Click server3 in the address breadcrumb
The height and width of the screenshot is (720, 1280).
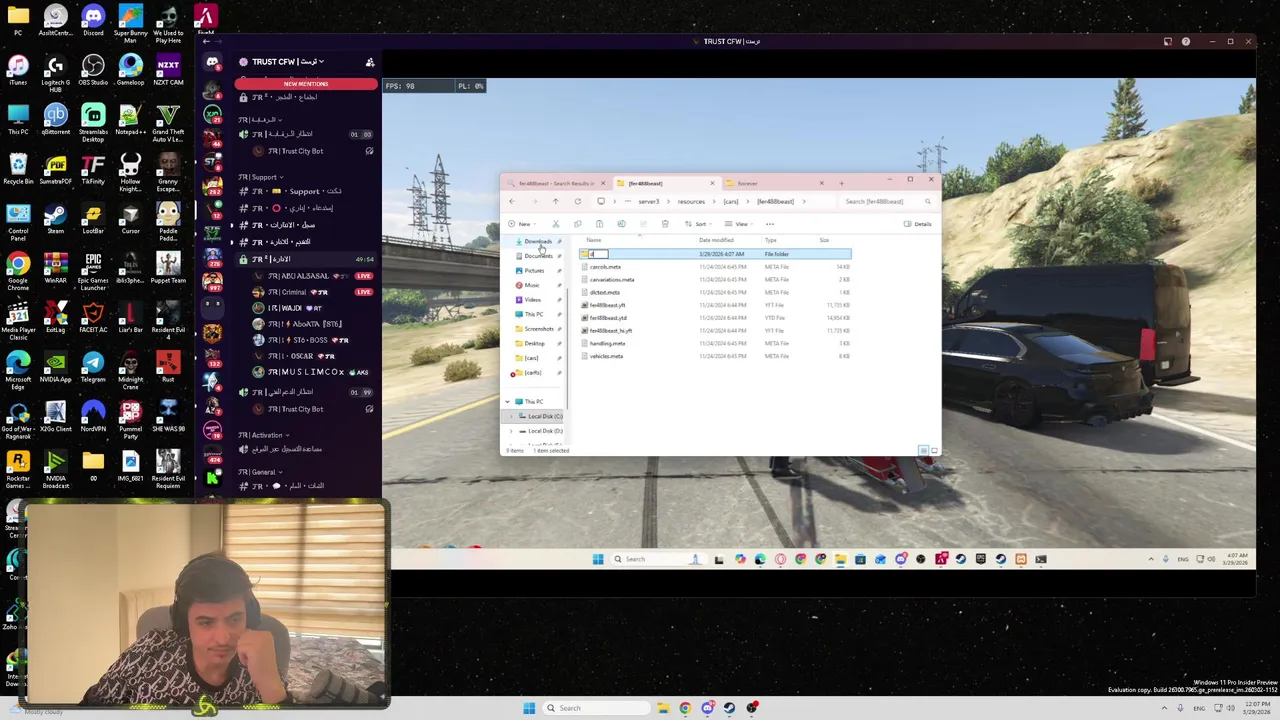649,201
